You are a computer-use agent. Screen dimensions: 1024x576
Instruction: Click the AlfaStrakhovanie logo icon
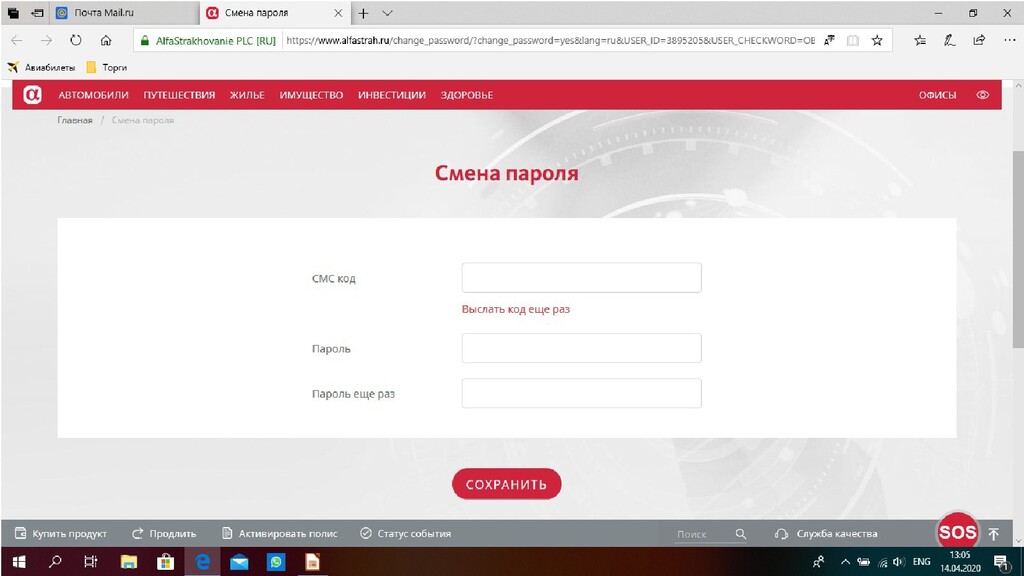coord(32,95)
